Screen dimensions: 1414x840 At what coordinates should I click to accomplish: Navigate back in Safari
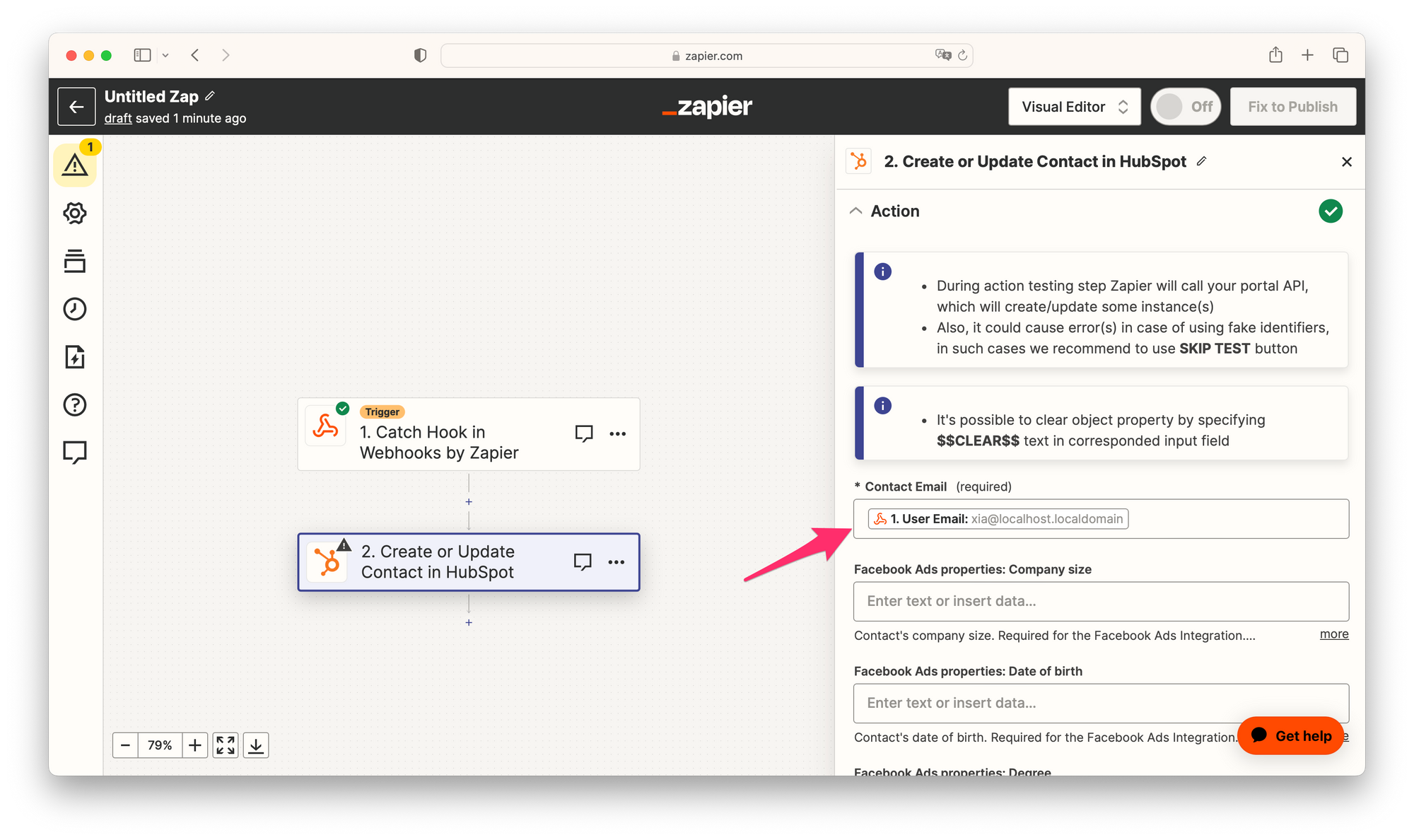click(195, 55)
